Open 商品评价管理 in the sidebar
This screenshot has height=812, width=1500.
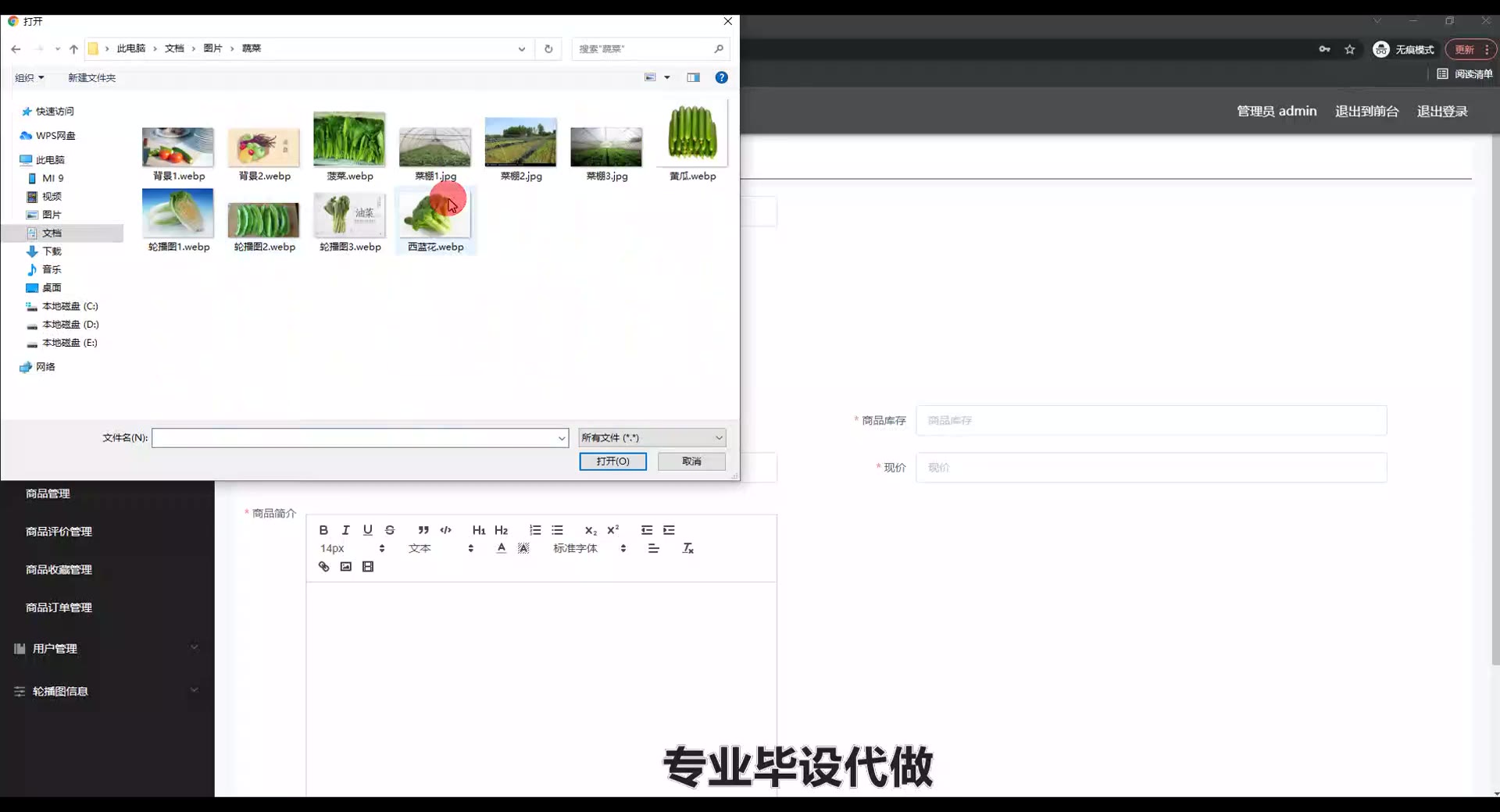point(59,532)
